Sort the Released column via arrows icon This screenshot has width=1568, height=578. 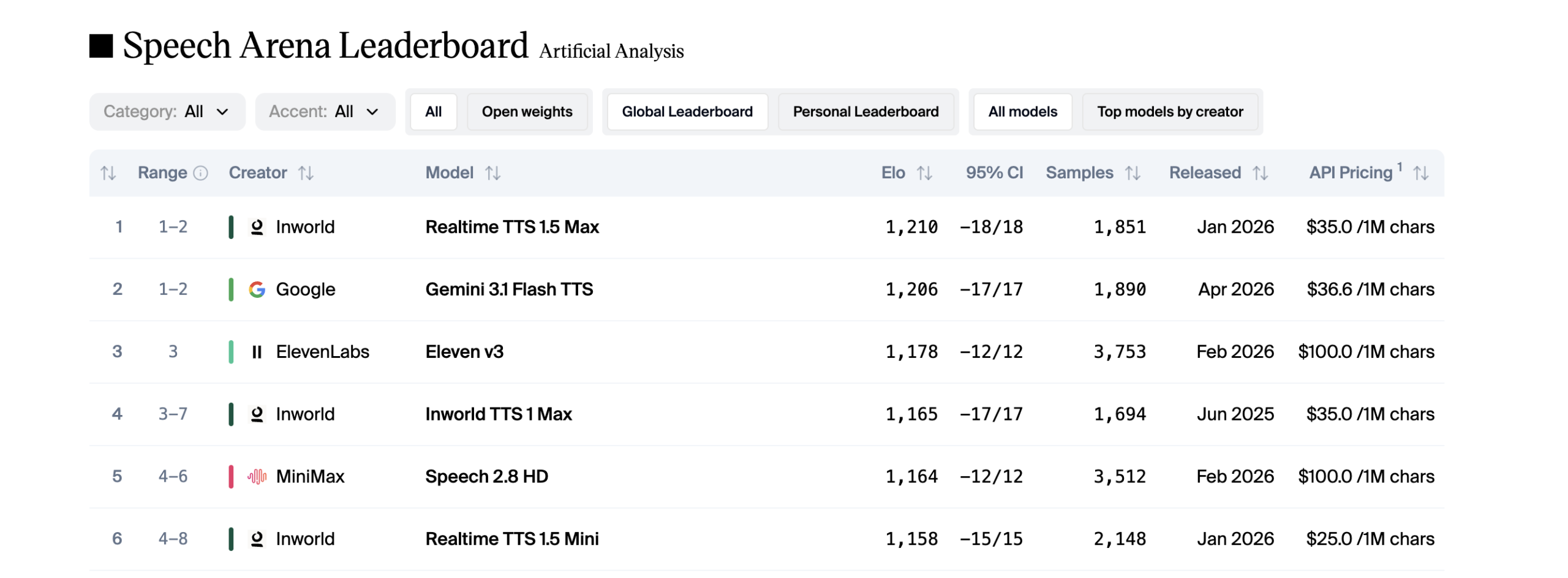coord(1261,173)
